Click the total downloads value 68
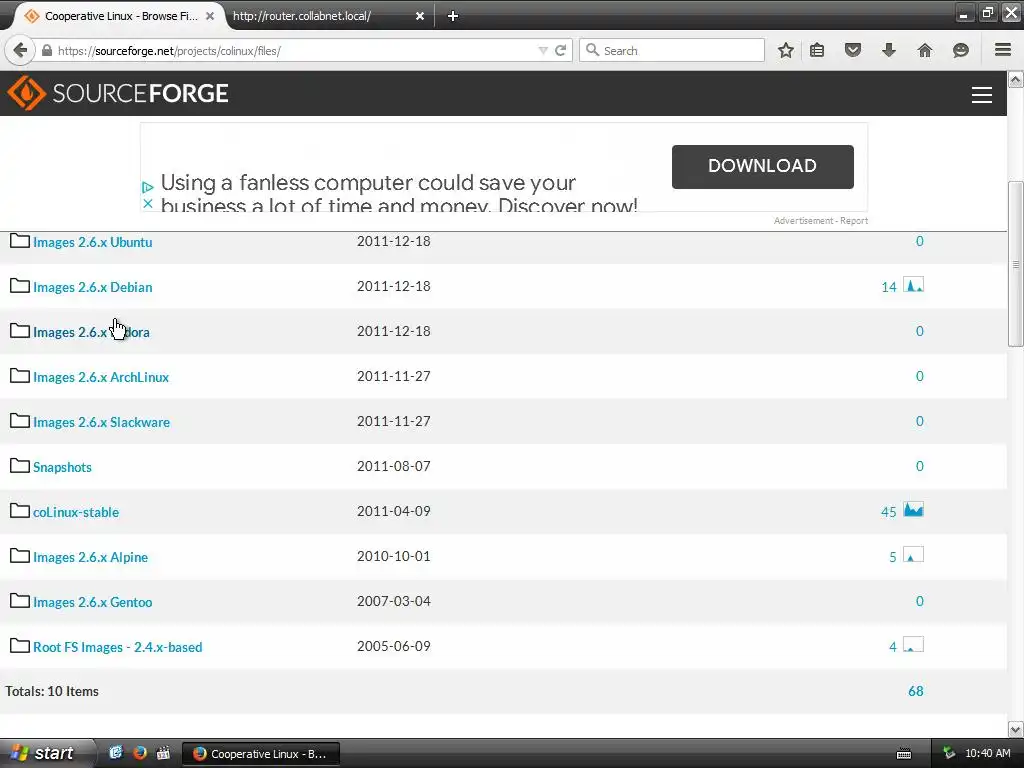The height and width of the screenshot is (768, 1024). [916, 691]
